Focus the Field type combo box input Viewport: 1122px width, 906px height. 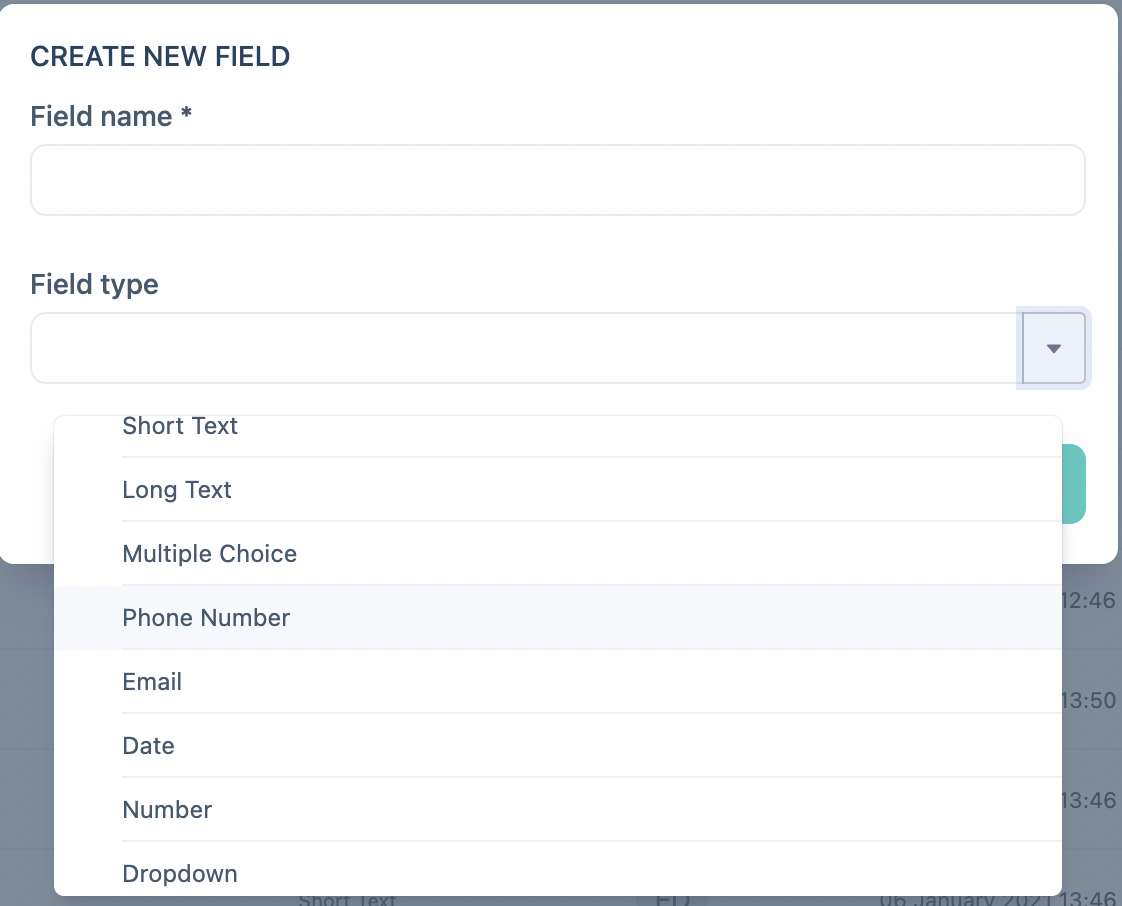526,348
